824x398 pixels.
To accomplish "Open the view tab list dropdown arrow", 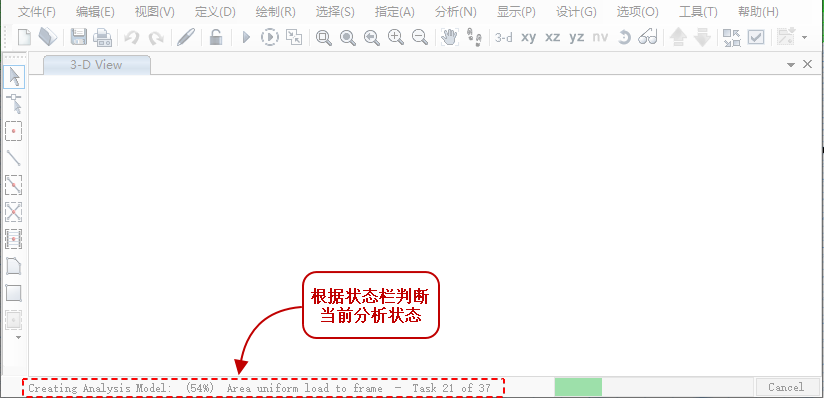I will point(791,65).
